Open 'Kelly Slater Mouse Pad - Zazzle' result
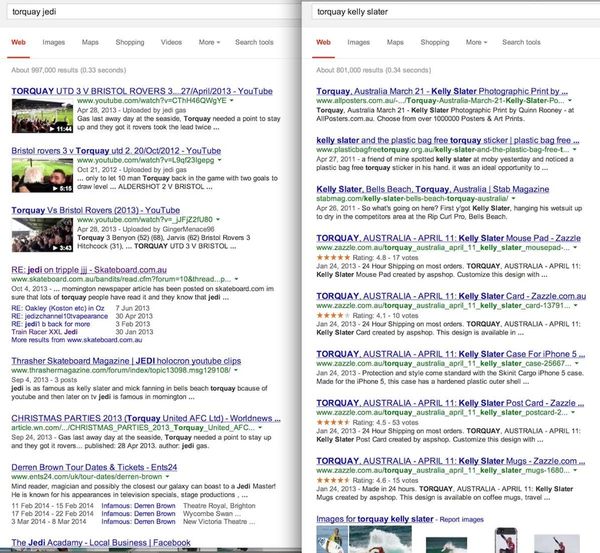 [448, 238]
